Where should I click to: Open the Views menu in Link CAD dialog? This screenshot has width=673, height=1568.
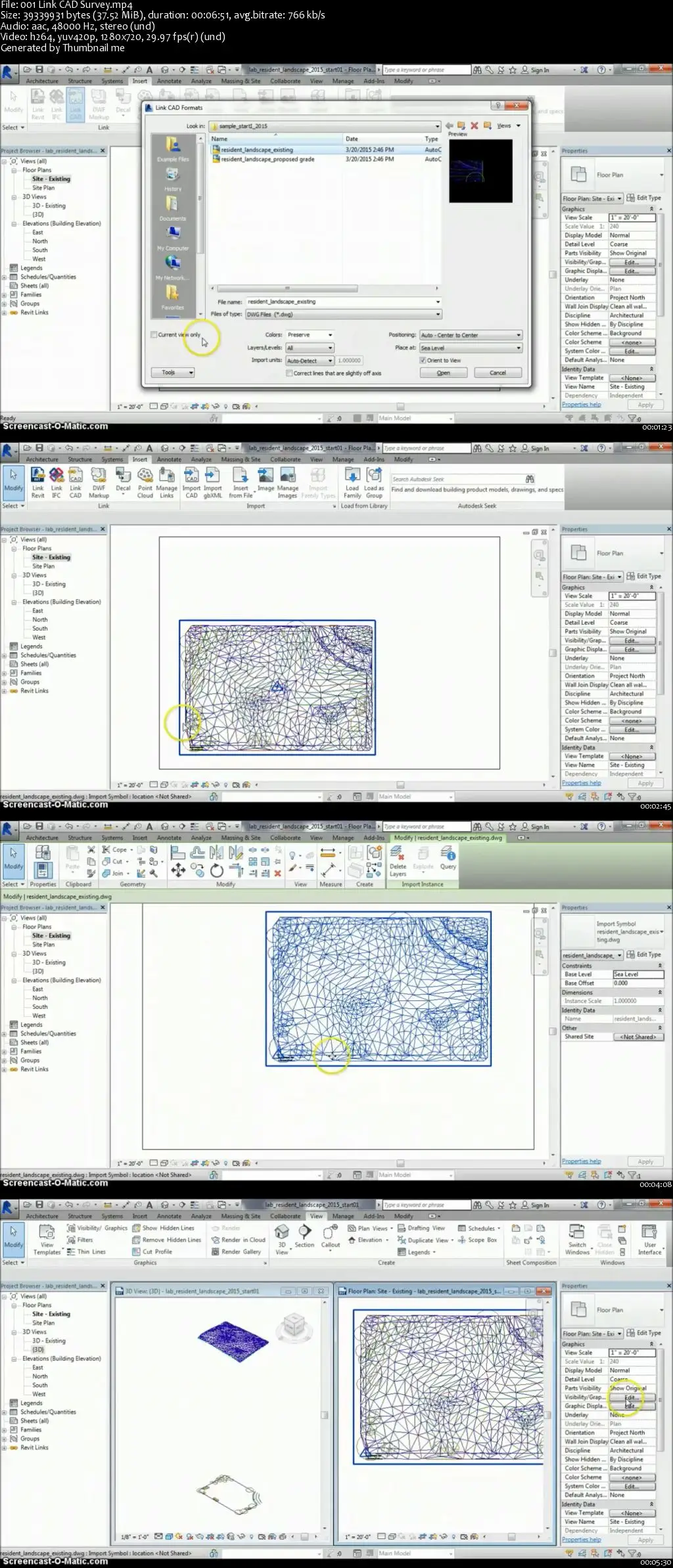click(509, 125)
